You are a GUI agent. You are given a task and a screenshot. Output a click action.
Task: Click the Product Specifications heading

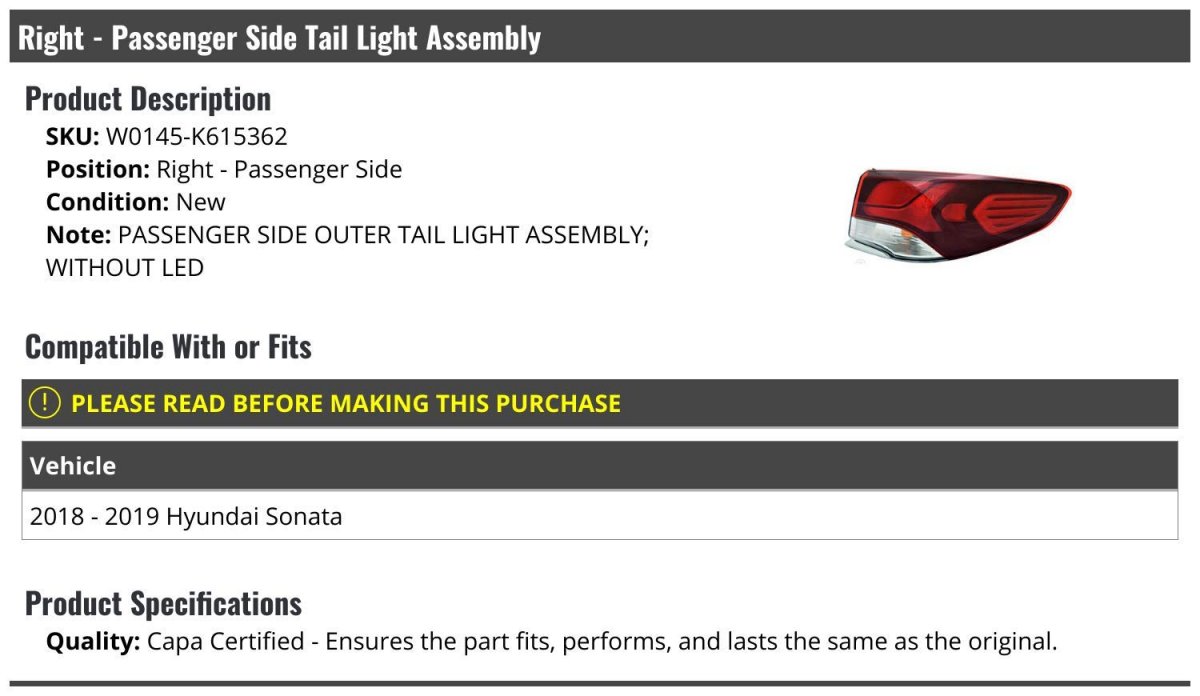(163, 604)
